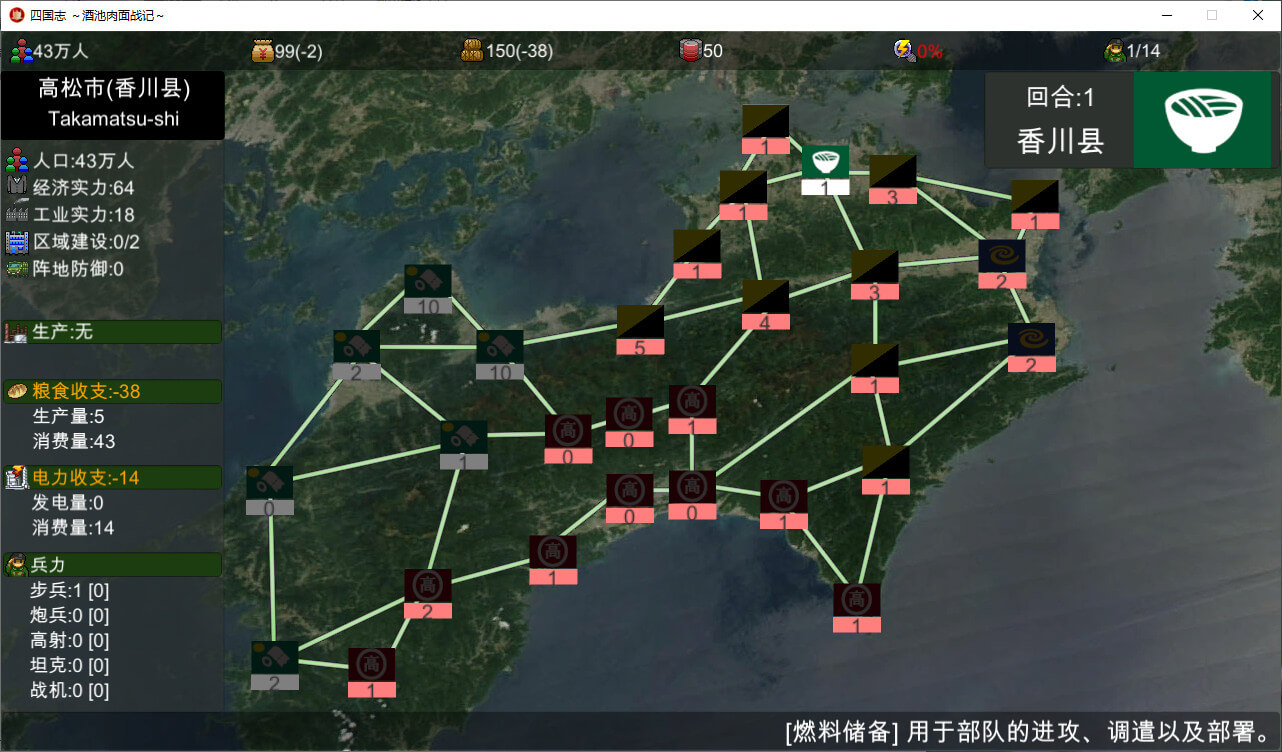Click the large Kagawa bowl emblem
This screenshot has width=1282, height=752.
click(1204, 119)
